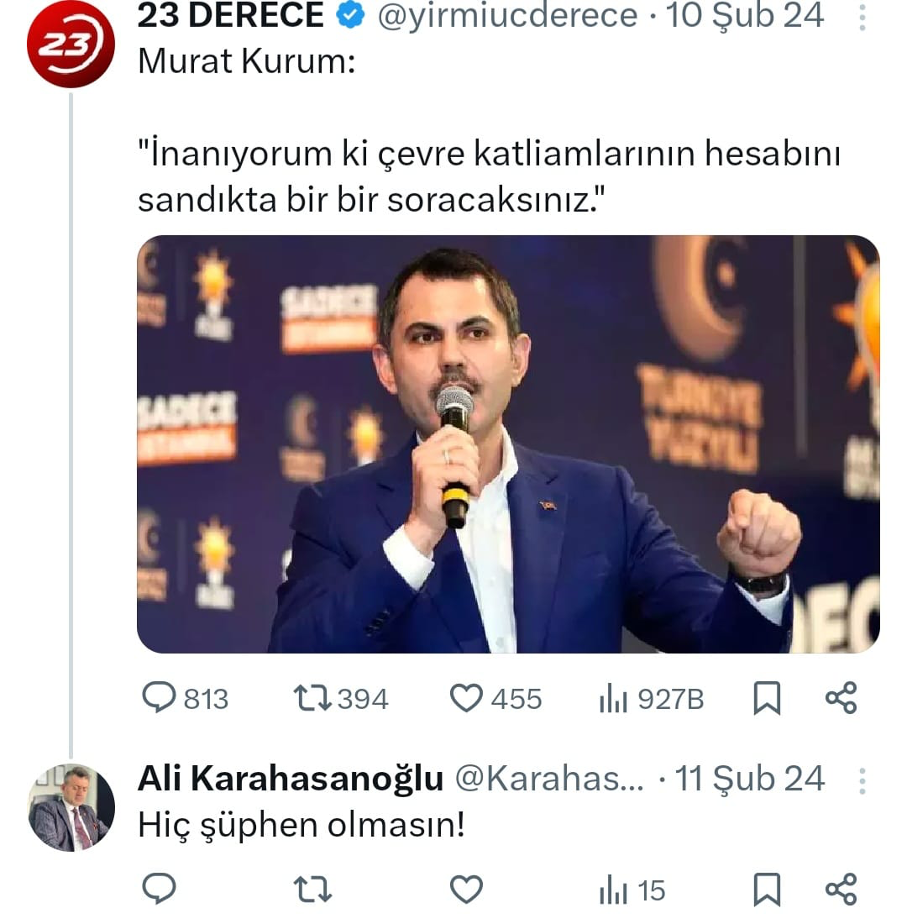The image size is (908, 924).
Task: Reply to the 23 DERECE tweet
Action: pyautogui.click(x=159, y=698)
